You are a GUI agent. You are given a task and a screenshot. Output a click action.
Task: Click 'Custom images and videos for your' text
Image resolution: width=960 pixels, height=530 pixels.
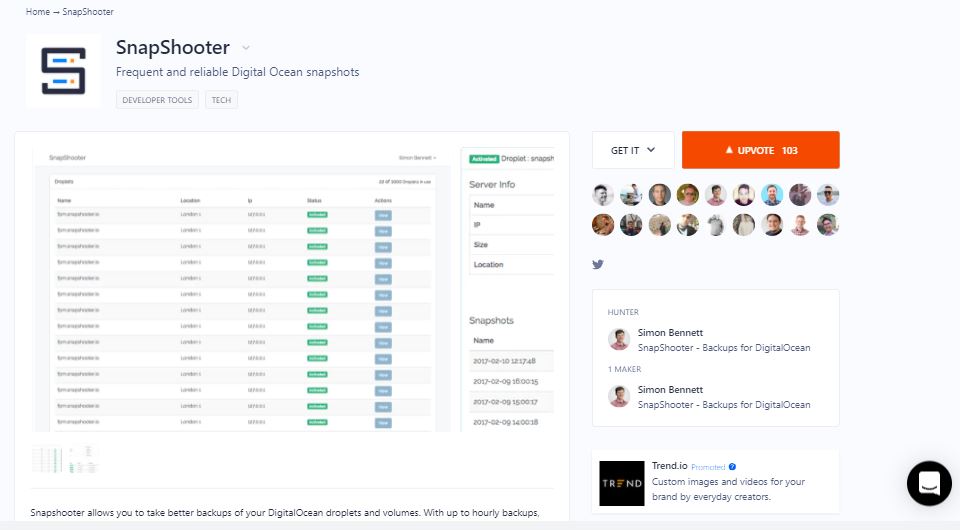pyautogui.click(x=728, y=482)
